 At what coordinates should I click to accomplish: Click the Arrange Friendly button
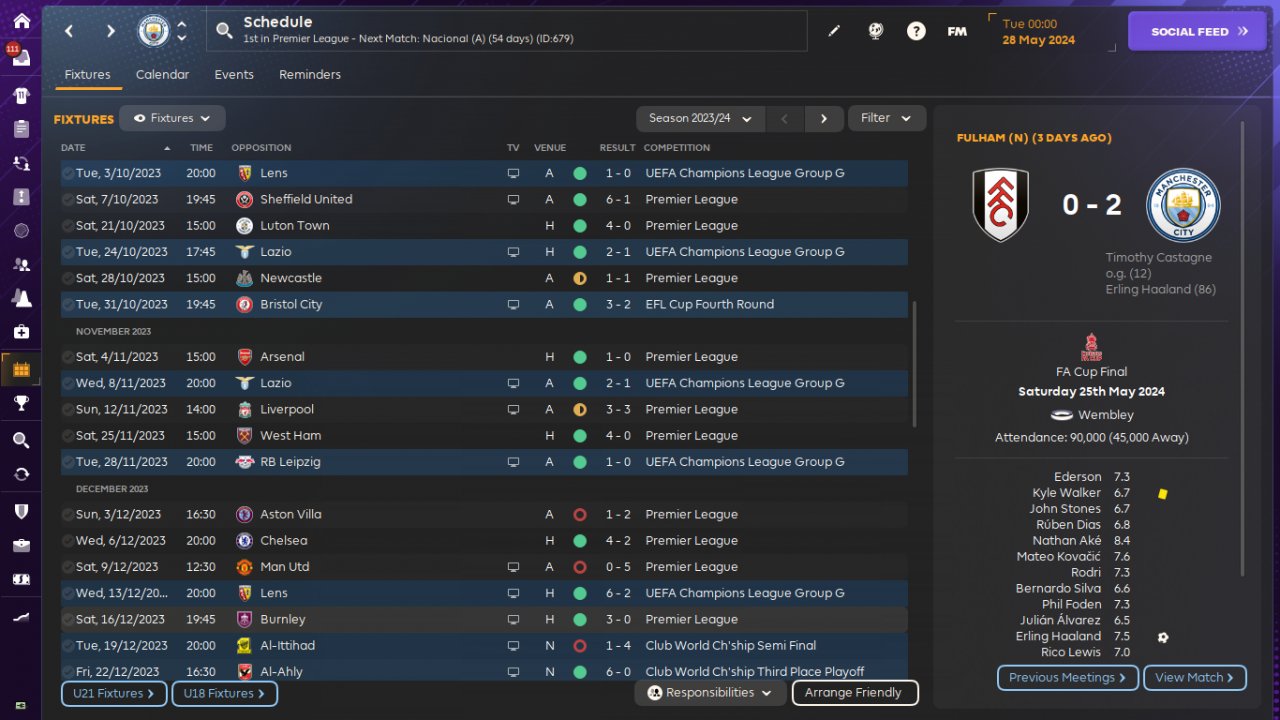855,693
